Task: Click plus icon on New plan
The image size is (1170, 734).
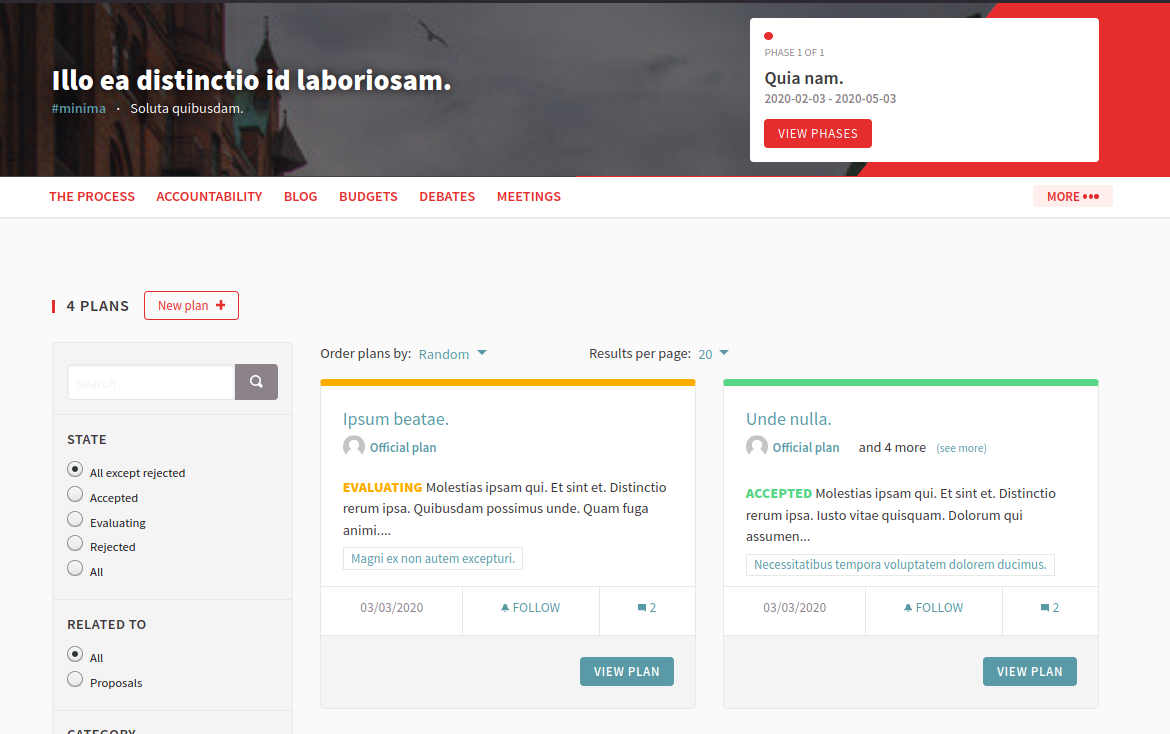Action: pyautogui.click(x=220, y=306)
